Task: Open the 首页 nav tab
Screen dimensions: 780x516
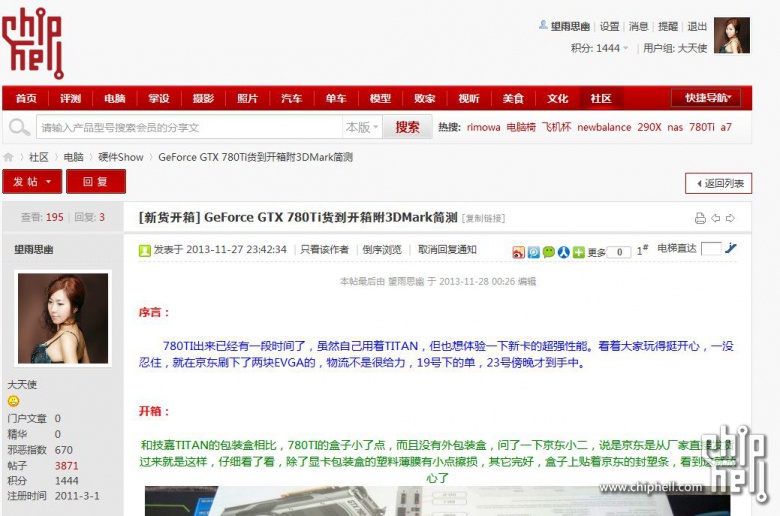Action: pyautogui.click(x=26, y=99)
